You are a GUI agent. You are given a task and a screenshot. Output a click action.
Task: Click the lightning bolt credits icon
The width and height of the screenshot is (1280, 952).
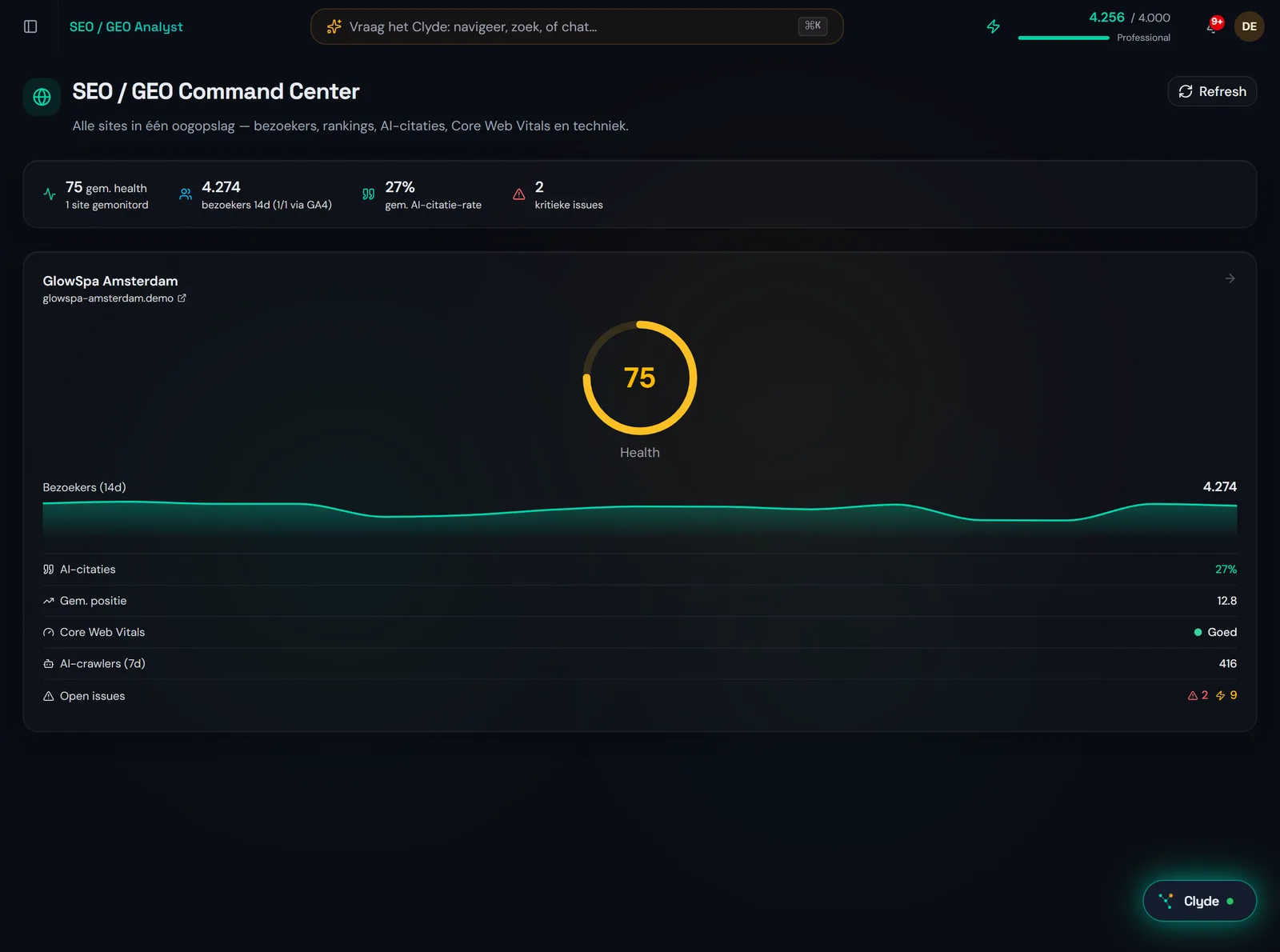(x=993, y=26)
